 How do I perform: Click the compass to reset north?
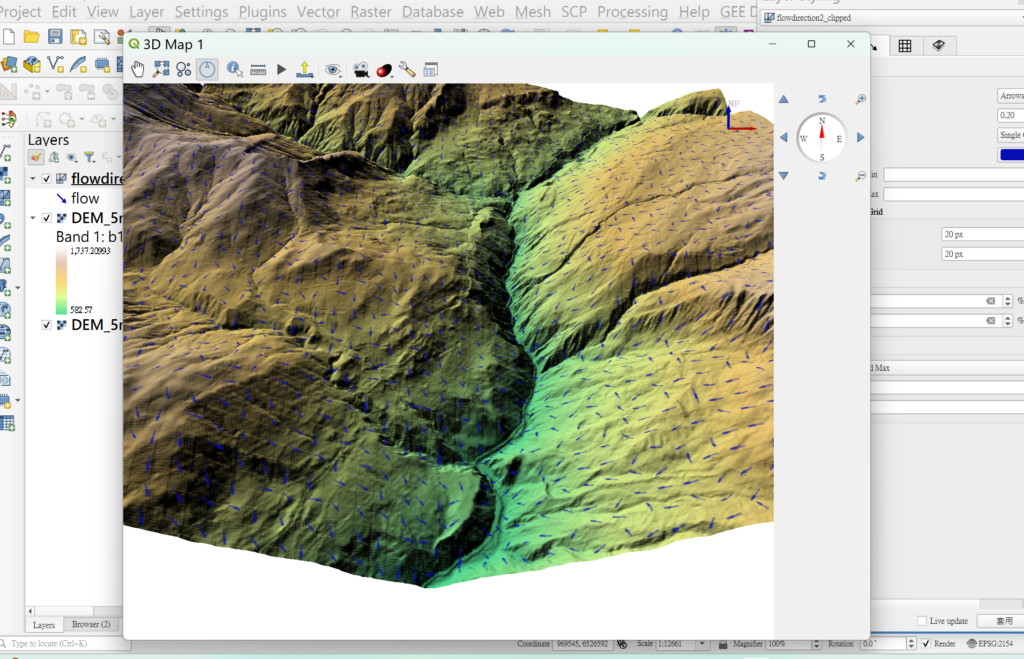(822, 138)
